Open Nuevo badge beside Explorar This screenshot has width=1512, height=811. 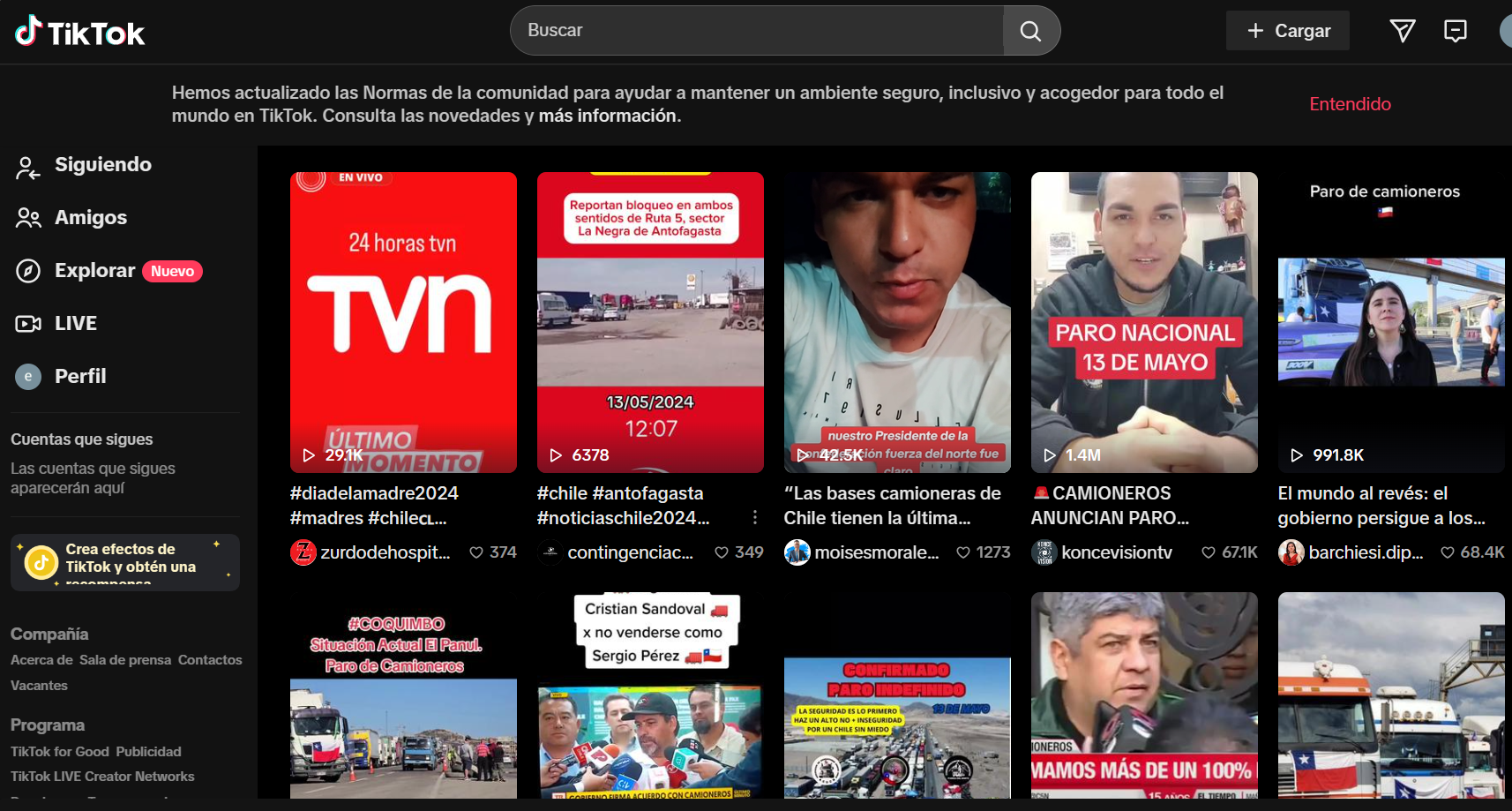[x=172, y=272]
